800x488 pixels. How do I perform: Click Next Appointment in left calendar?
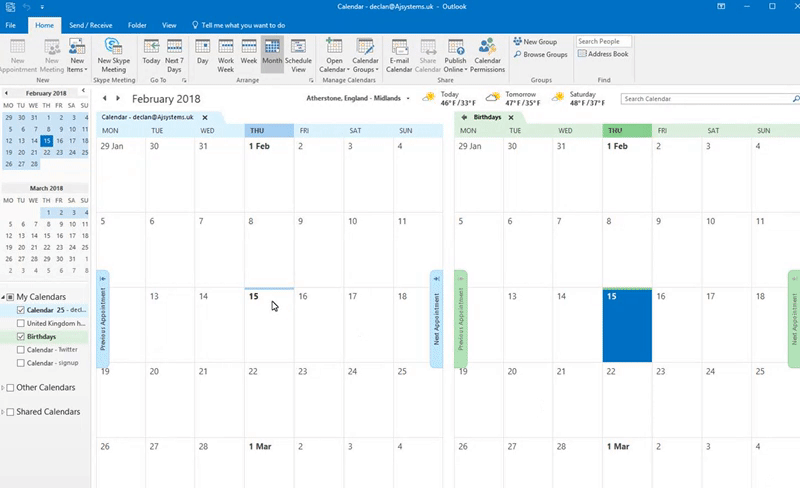(436, 319)
